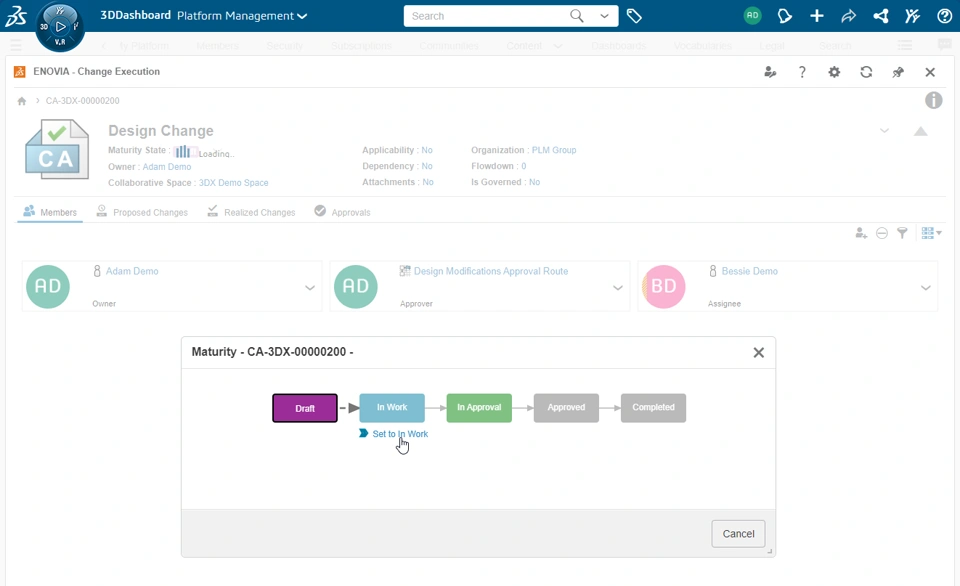This screenshot has width=960, height=586.
Task: Close the Change Execution widget
Action: [x=930, y=72]
